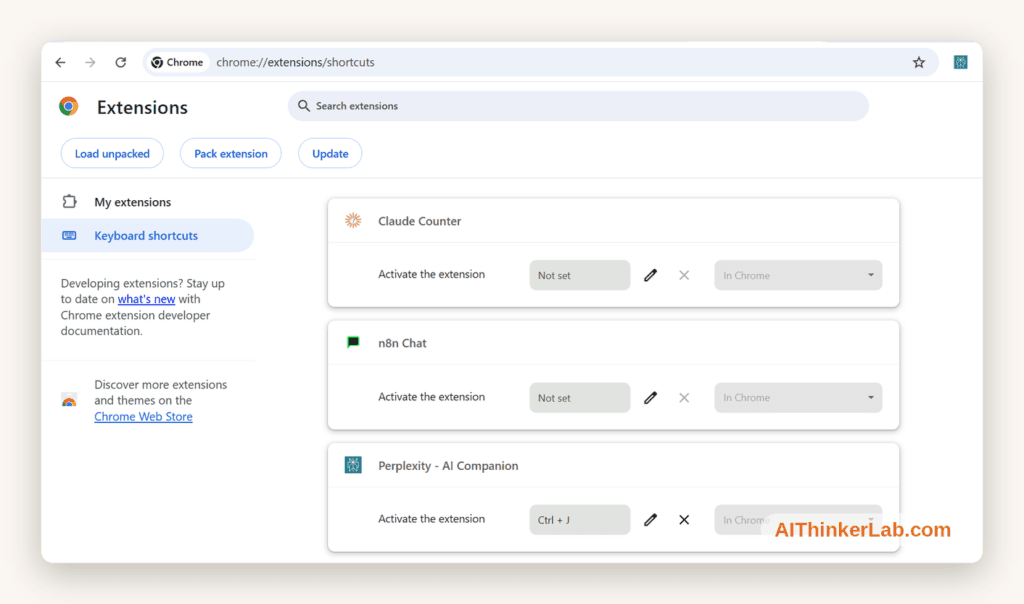Image resolution: width=1024 pixels, height=604 pixels.
Task: Click the n8n Chat extension icon
Action: [x=353, y=343]
